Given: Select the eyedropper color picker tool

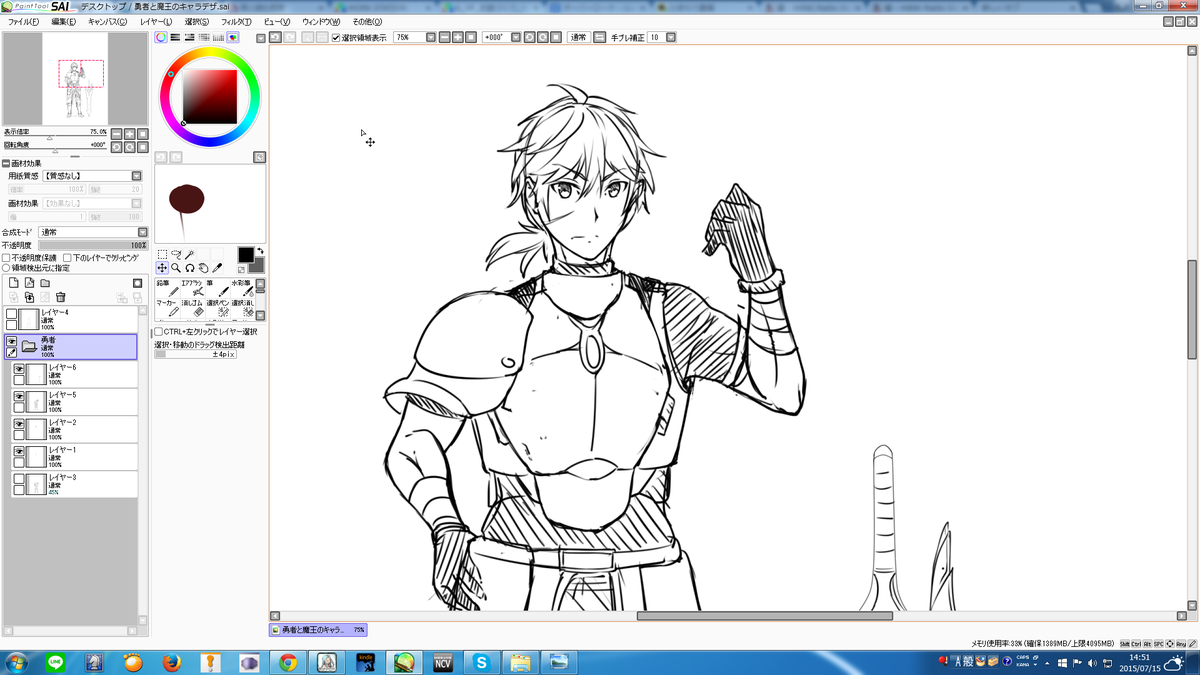Looking at the screenshot, I should pyautogui.click(x=217, y=268).
